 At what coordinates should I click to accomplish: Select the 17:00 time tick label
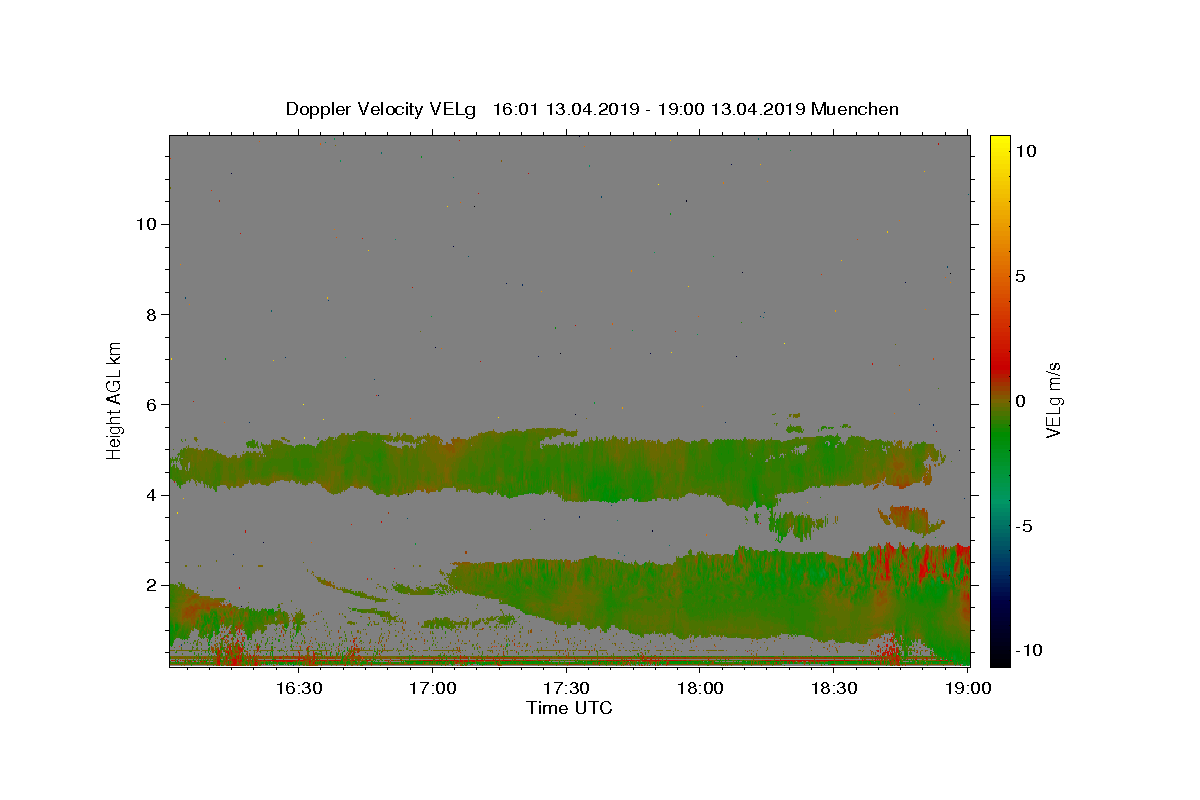[432, 688]
